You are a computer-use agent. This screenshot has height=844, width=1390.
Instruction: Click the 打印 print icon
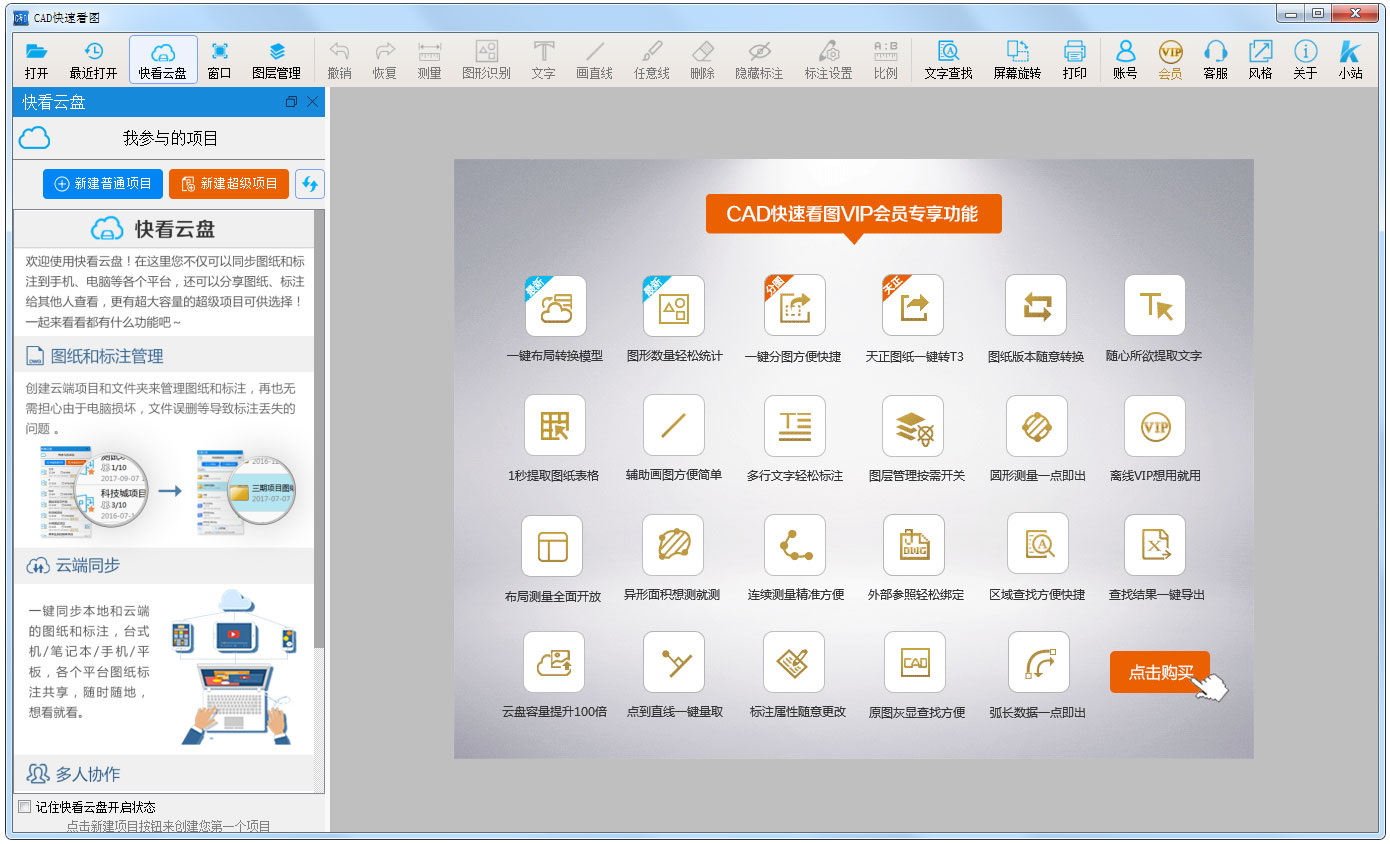coord(1075,61)
